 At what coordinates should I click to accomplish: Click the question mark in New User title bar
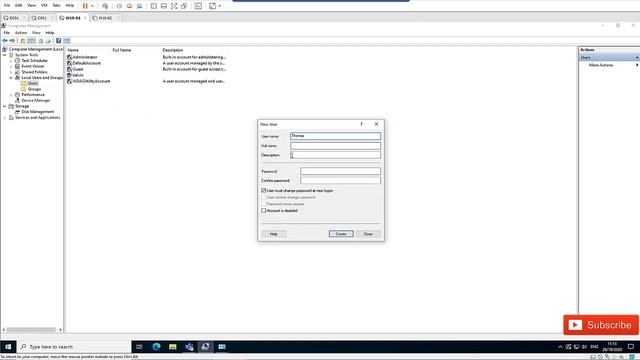pos(361,124)
